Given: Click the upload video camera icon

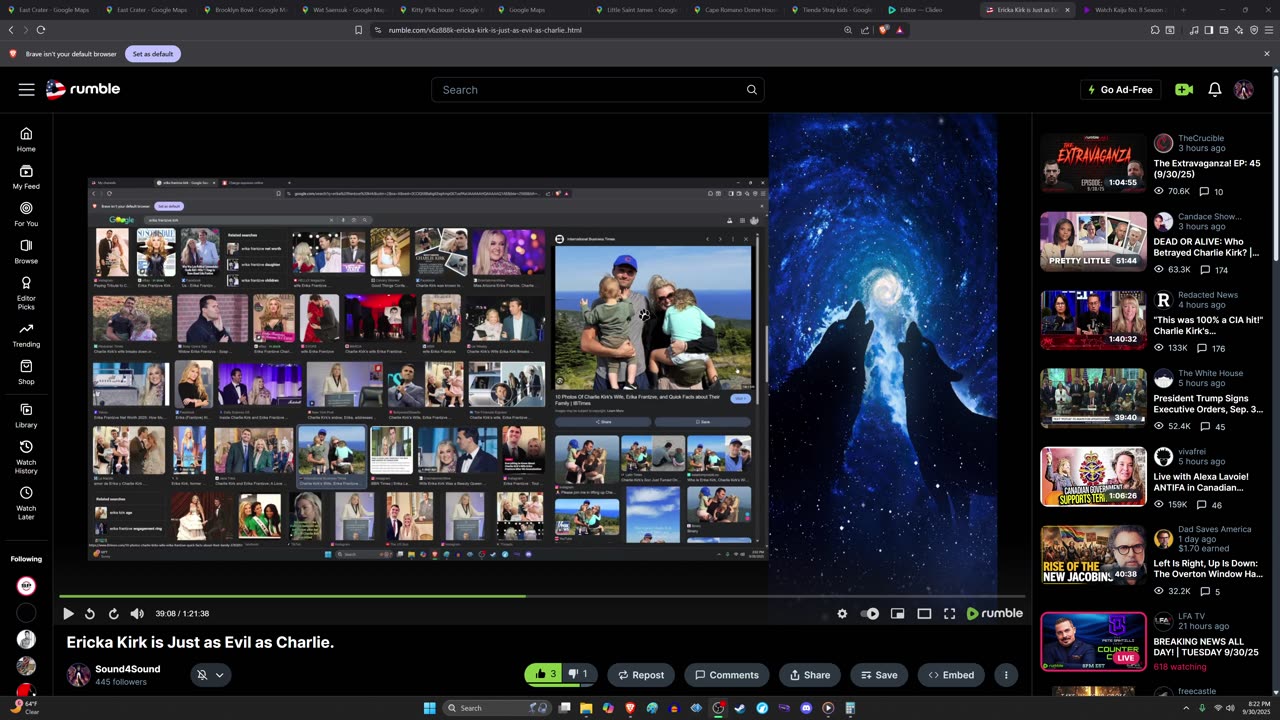Looking at the screenshot, I should [1184, 90].
